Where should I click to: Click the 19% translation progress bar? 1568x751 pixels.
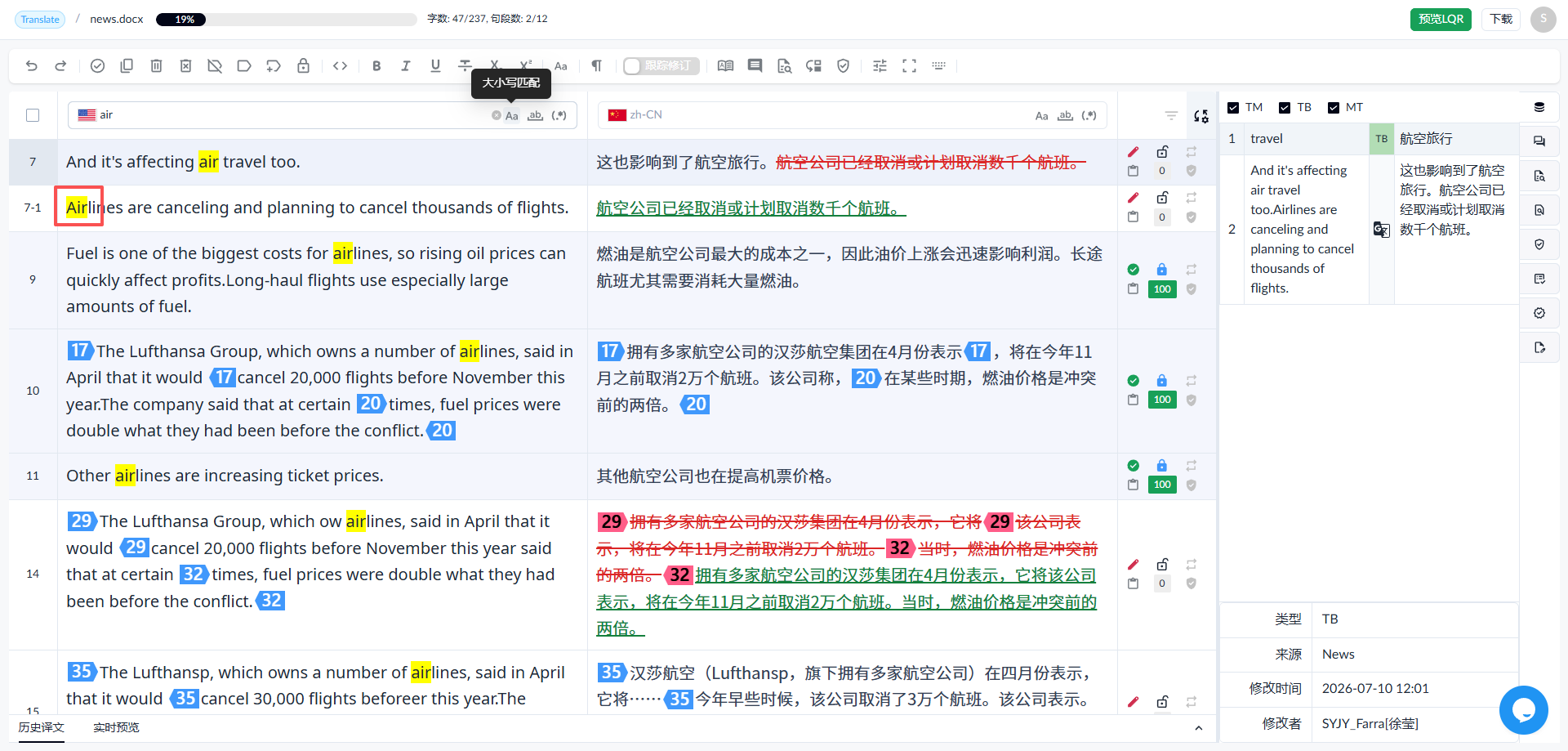pos(286,19)
